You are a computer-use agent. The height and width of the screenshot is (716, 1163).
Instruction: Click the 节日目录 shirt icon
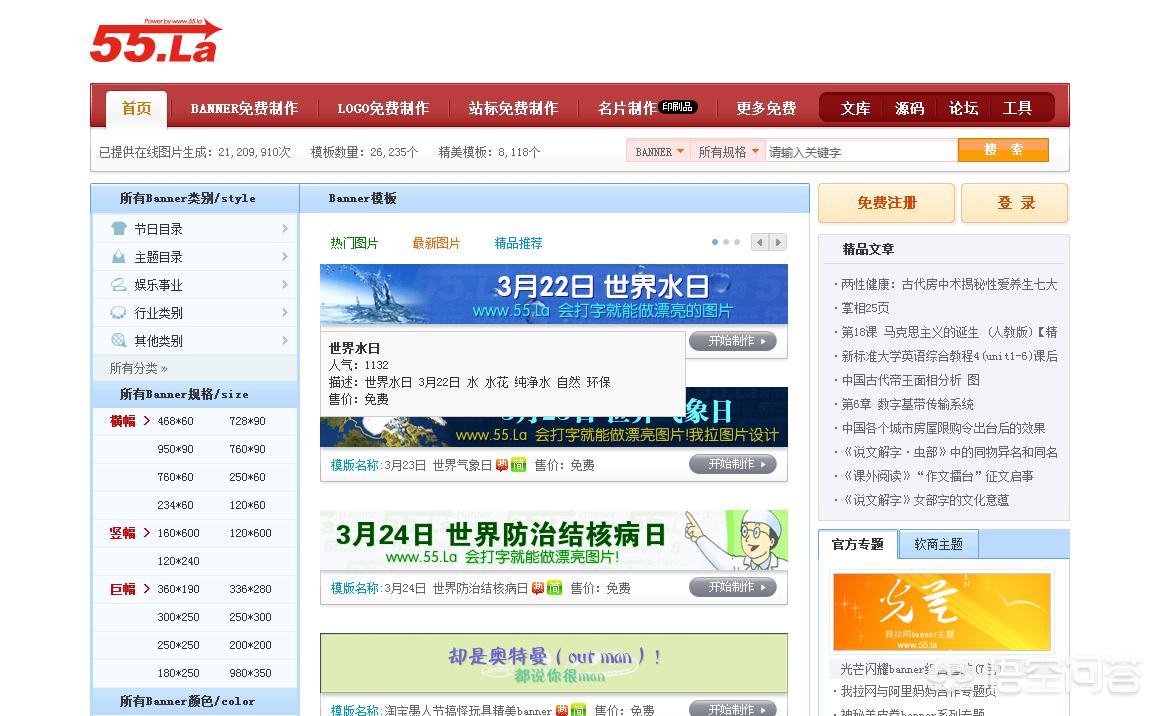pos(118,228)
